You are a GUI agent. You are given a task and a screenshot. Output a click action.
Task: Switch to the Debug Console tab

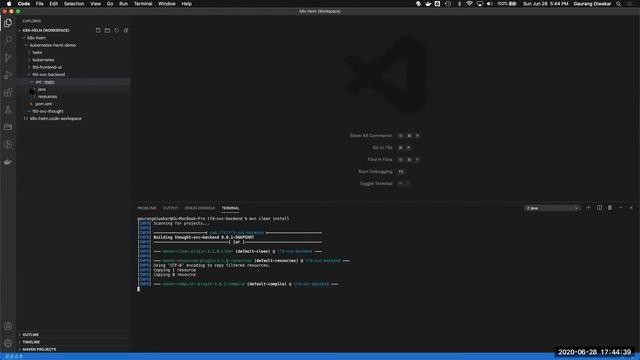(x=200, y=208)
